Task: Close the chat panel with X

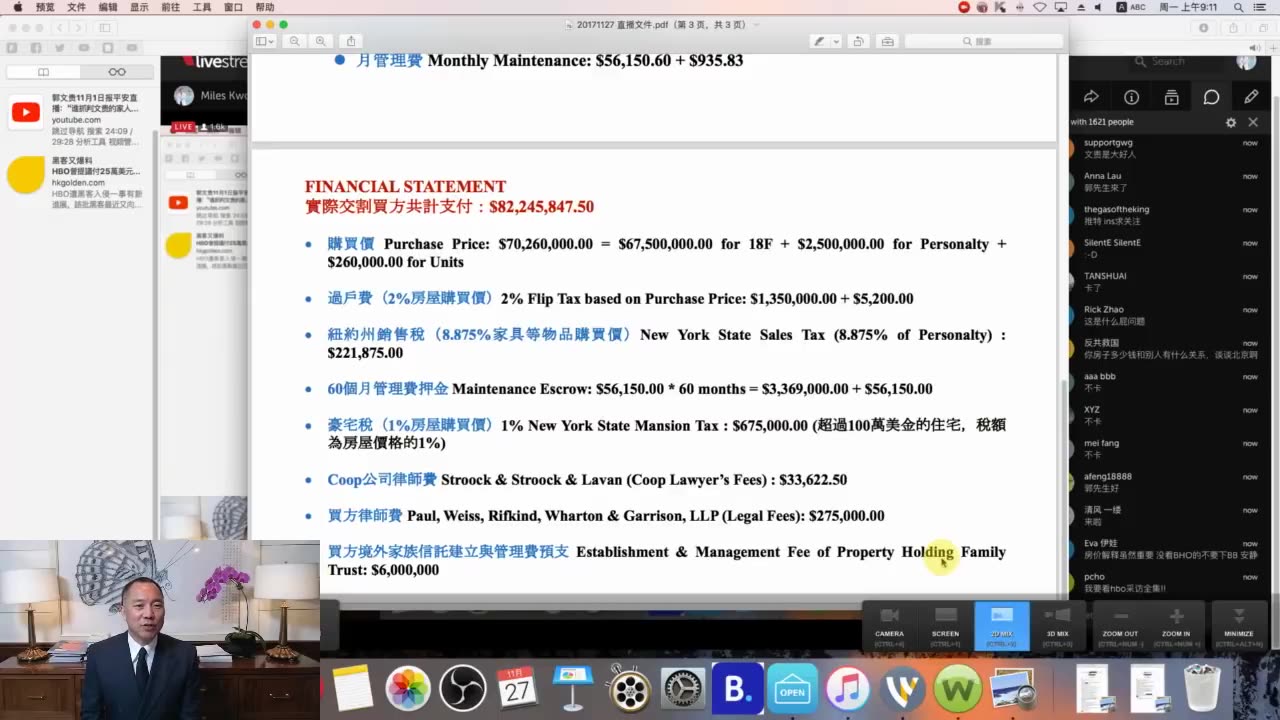Action: tap(1253, 122)
